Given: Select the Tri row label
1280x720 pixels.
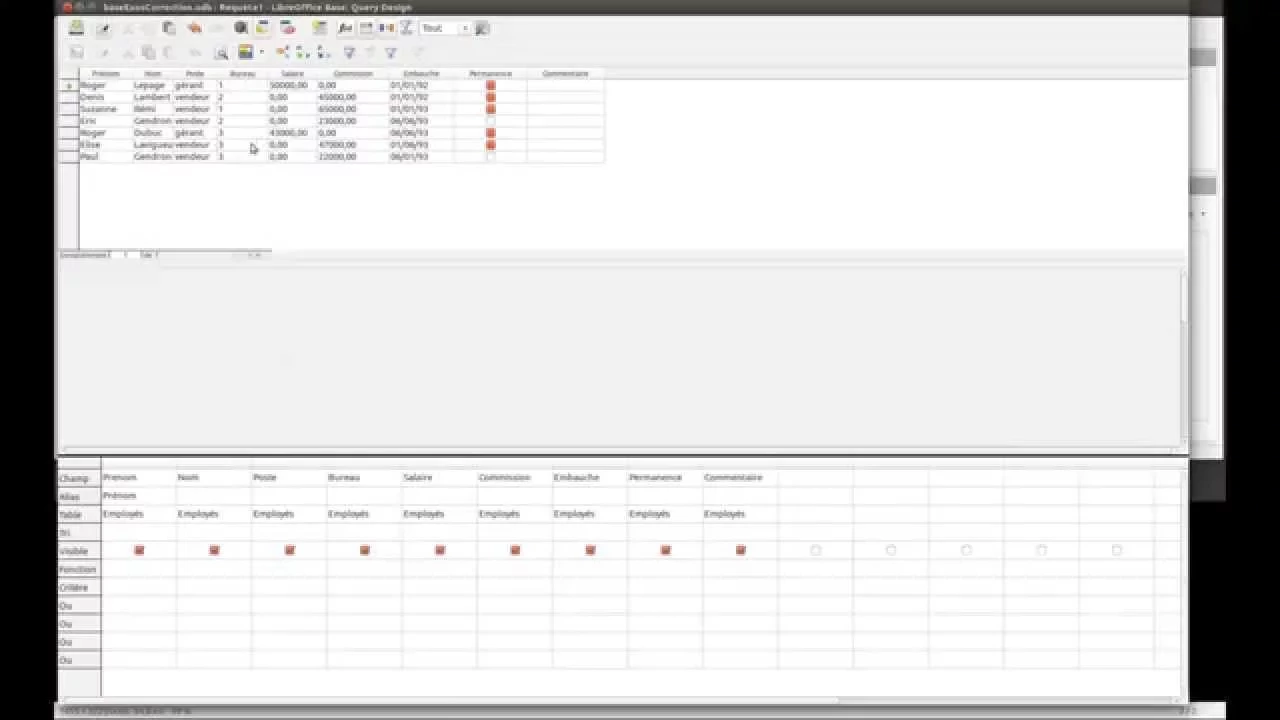Looking at the screenshot, I should 79,533.
